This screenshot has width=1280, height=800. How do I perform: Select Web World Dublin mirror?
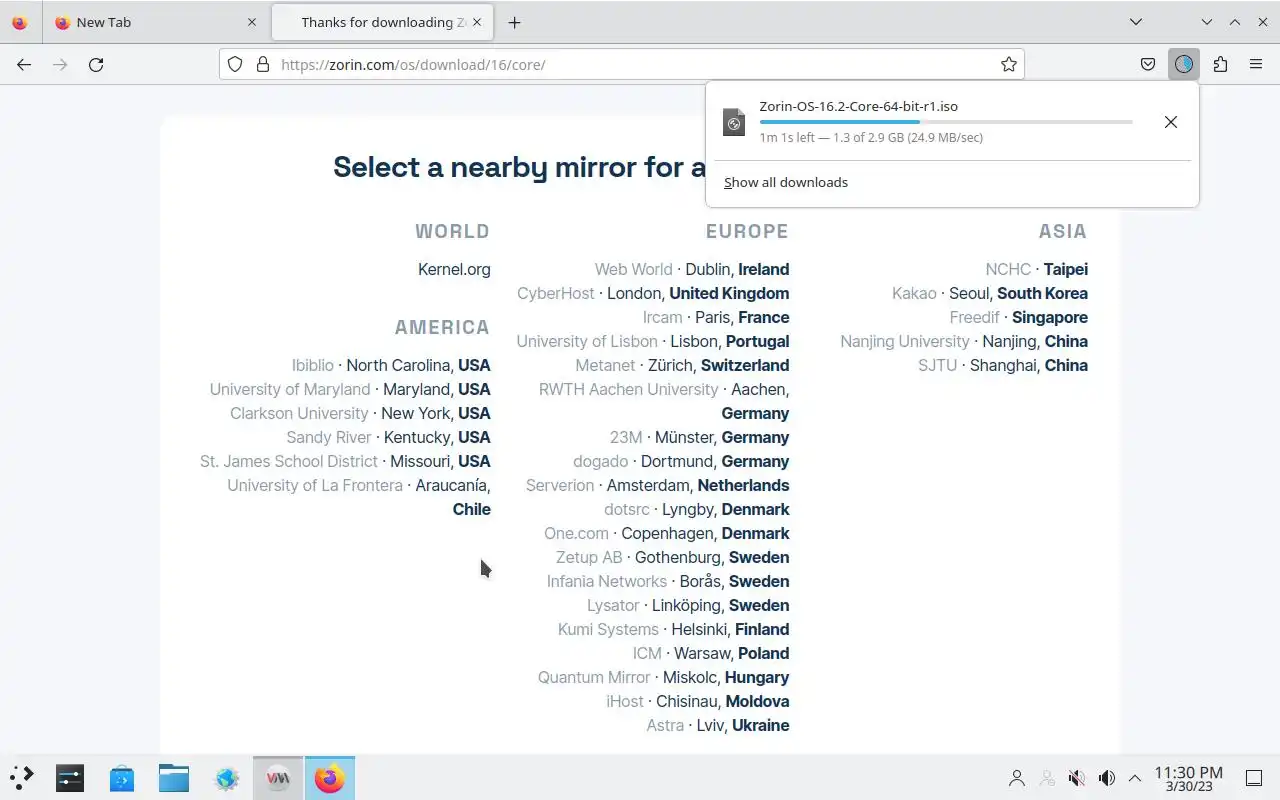tap(692, 269)
